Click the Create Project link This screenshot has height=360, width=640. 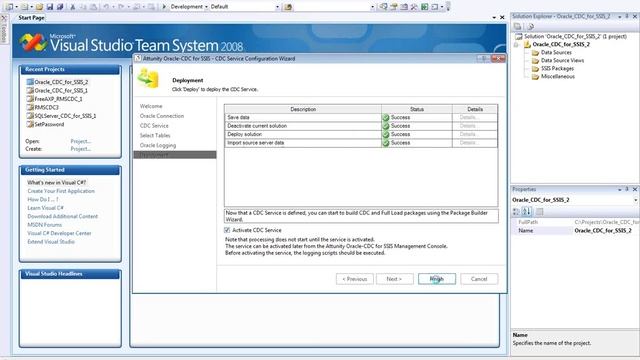tap(80, 149)
